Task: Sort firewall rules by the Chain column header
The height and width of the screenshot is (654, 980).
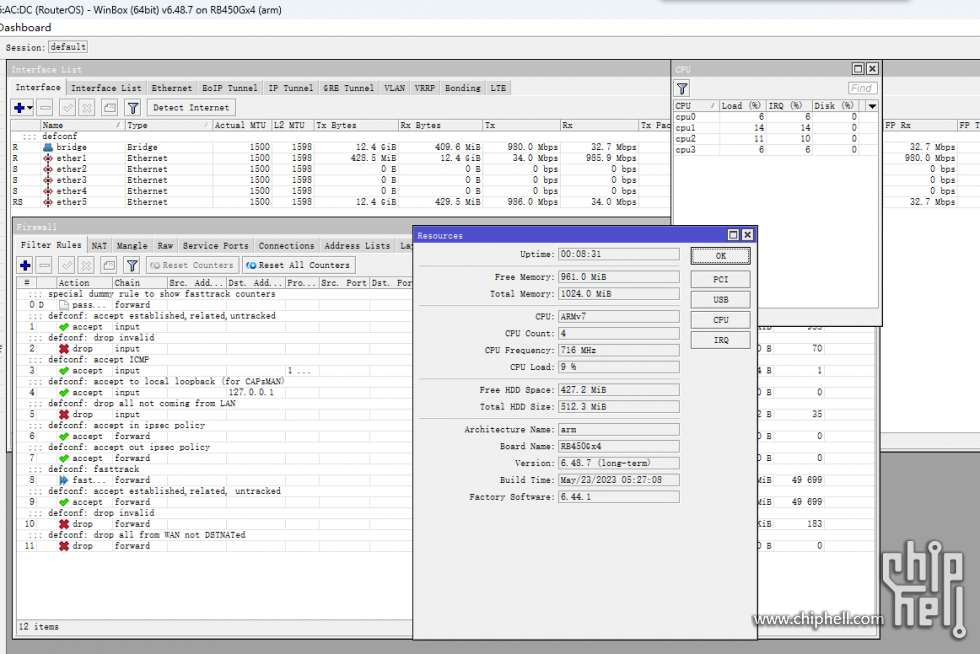Action: [x=139, y=283]
